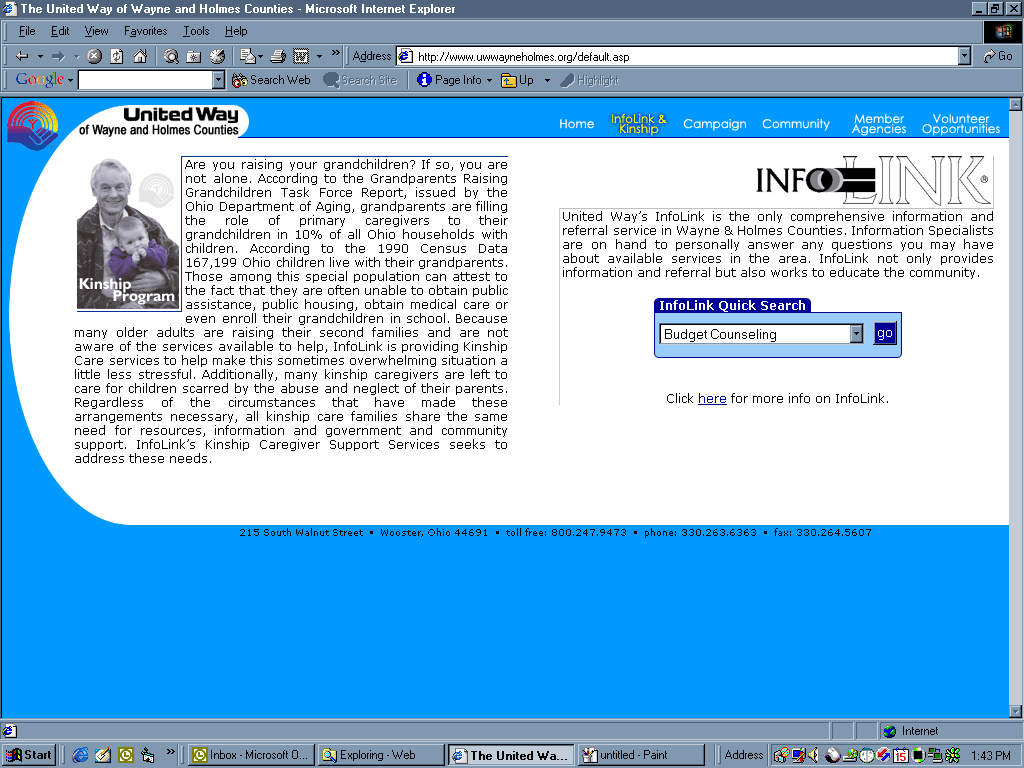Click the Stop loading icon
Image resolution: width=1024 pixels, height=768 pixels.
[x=94, y=56]
